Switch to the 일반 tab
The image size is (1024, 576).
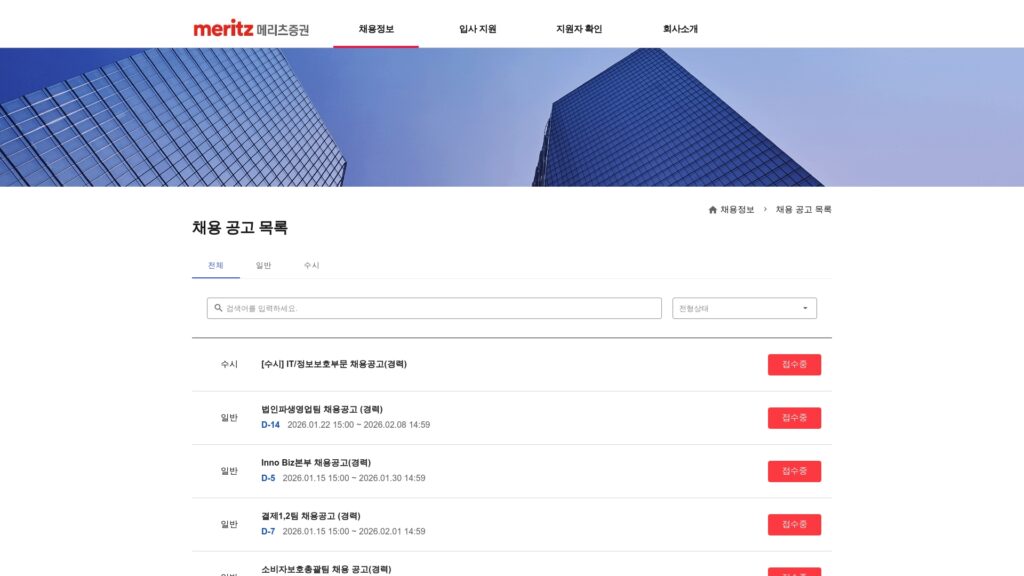coord(263,266)
